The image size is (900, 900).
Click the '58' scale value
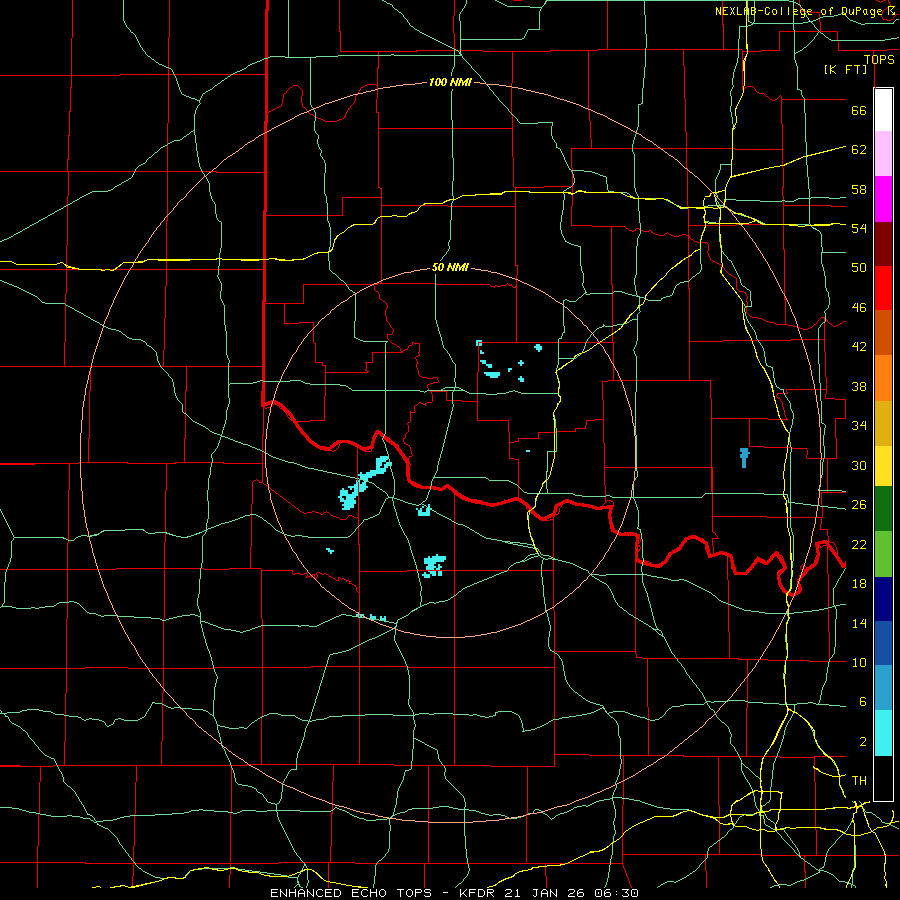tap(859, 189)
